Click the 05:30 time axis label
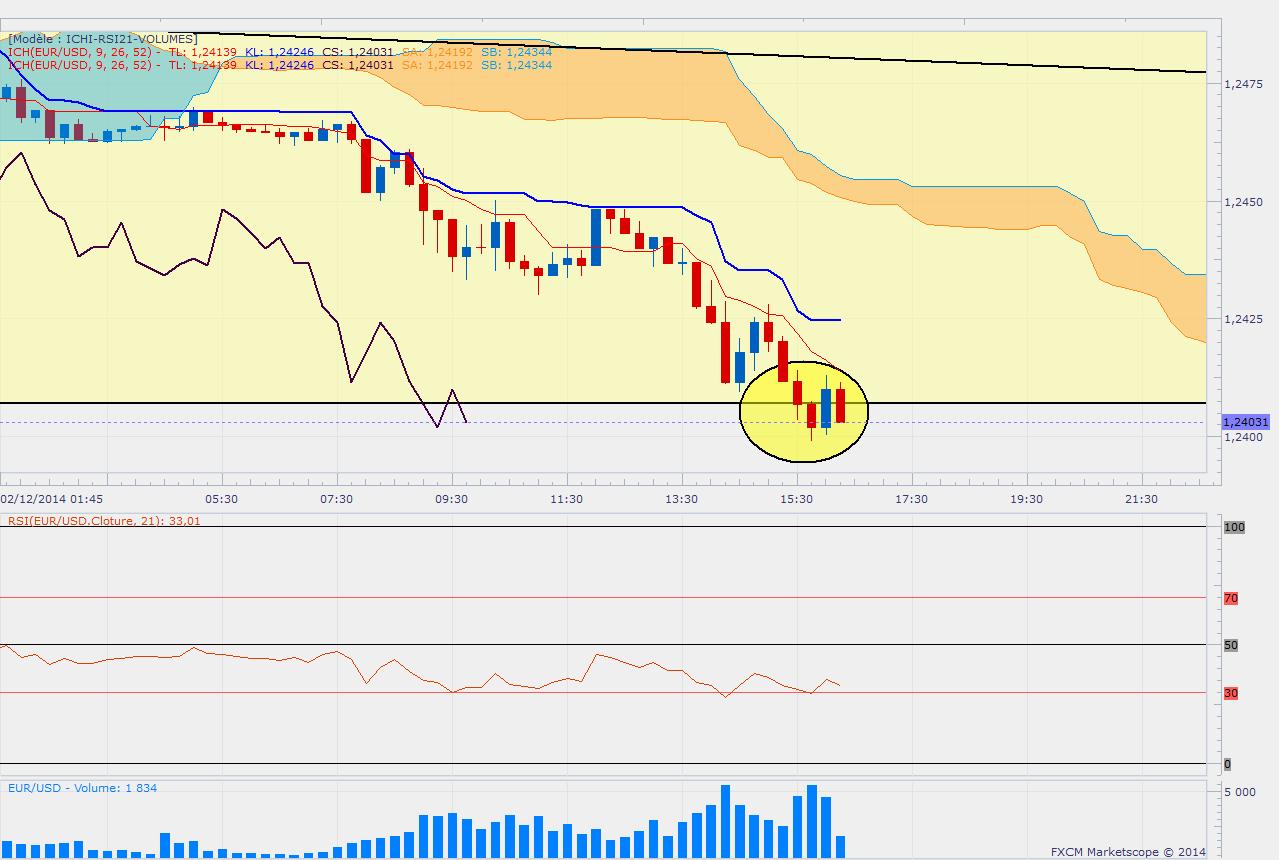1279x860 pixels. [x=221, y=499]
